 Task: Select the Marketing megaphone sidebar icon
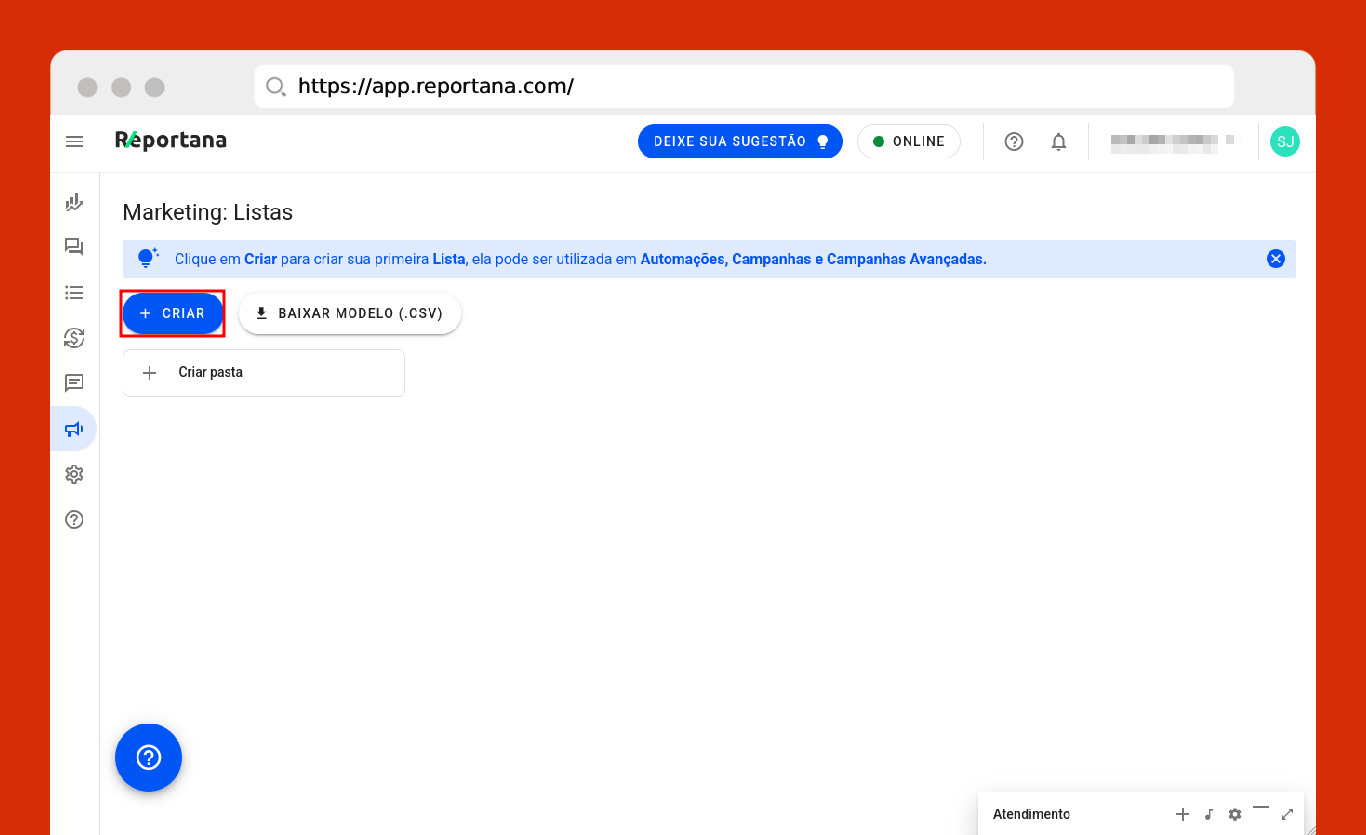[x=74, y=429]
